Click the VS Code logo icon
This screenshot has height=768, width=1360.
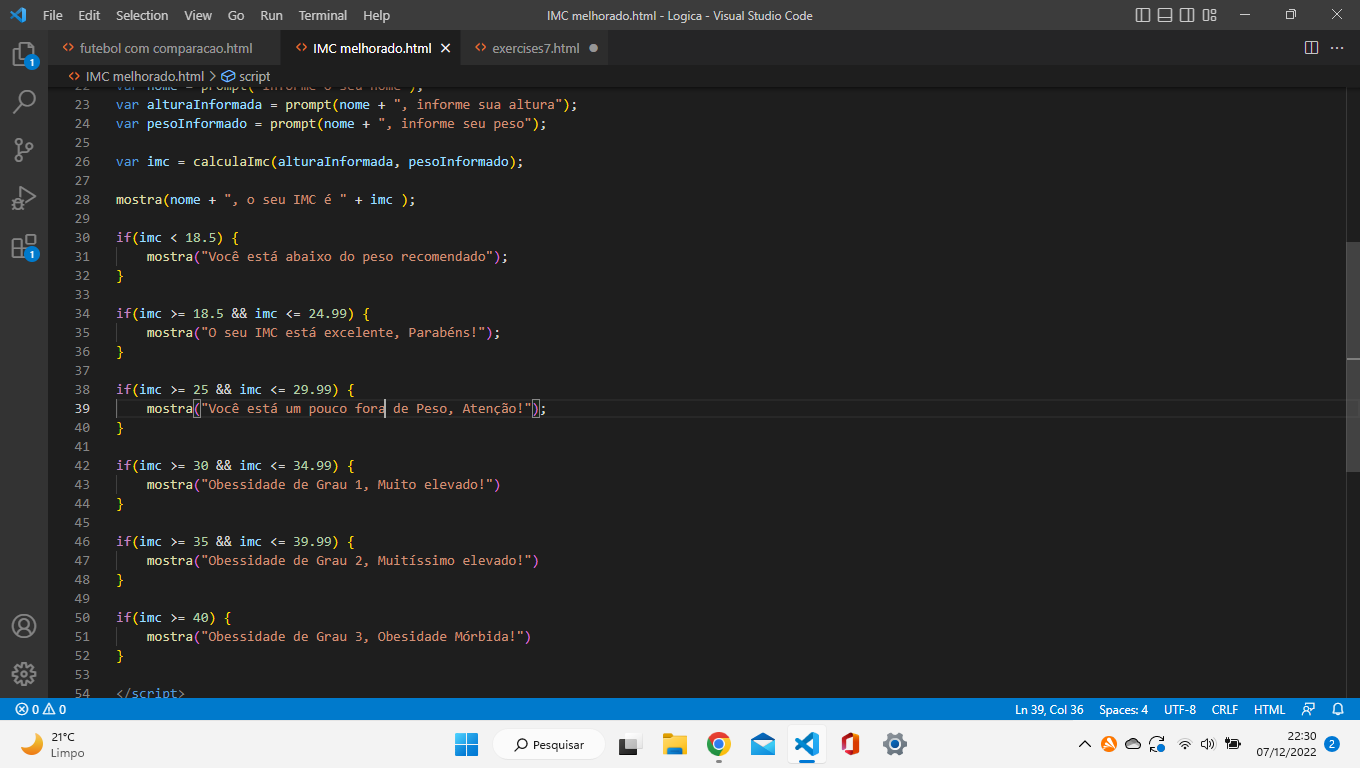point(18,15)
